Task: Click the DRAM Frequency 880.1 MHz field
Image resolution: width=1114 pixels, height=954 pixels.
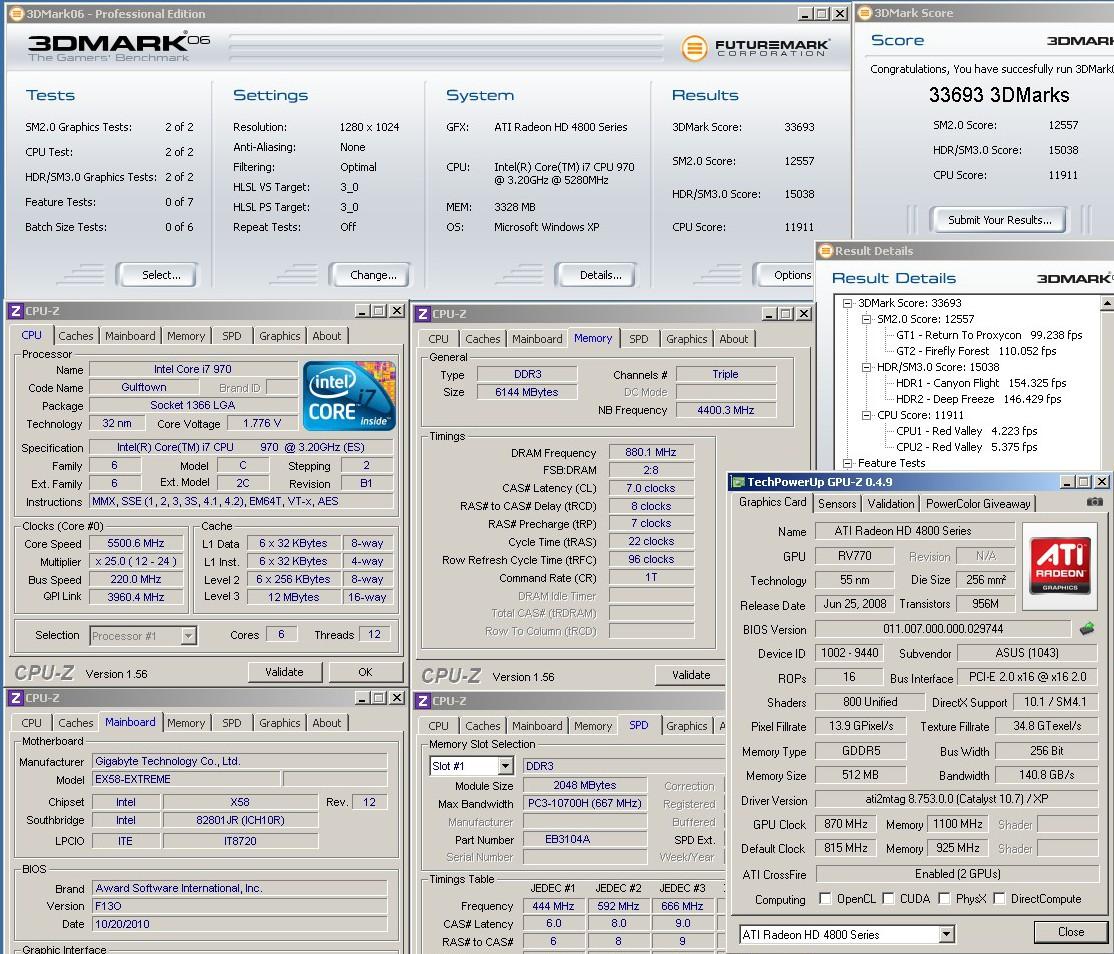Action: tap(651, 452)
